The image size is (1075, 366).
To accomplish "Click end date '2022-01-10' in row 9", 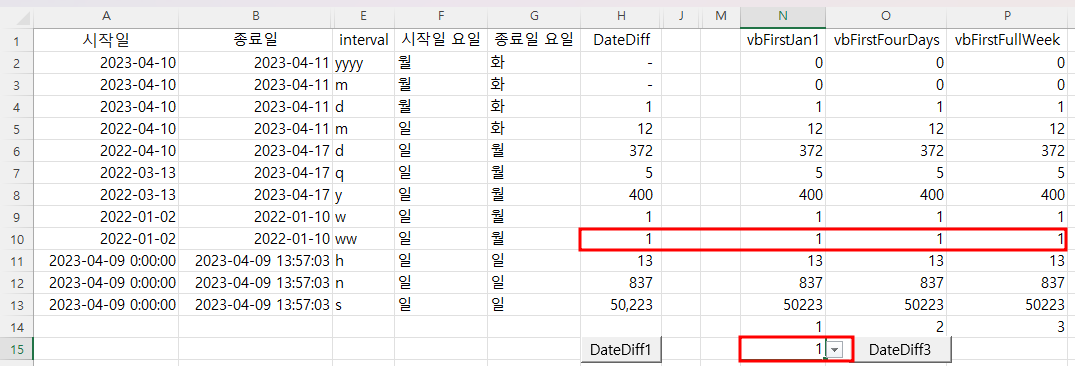I will (256, 217).
